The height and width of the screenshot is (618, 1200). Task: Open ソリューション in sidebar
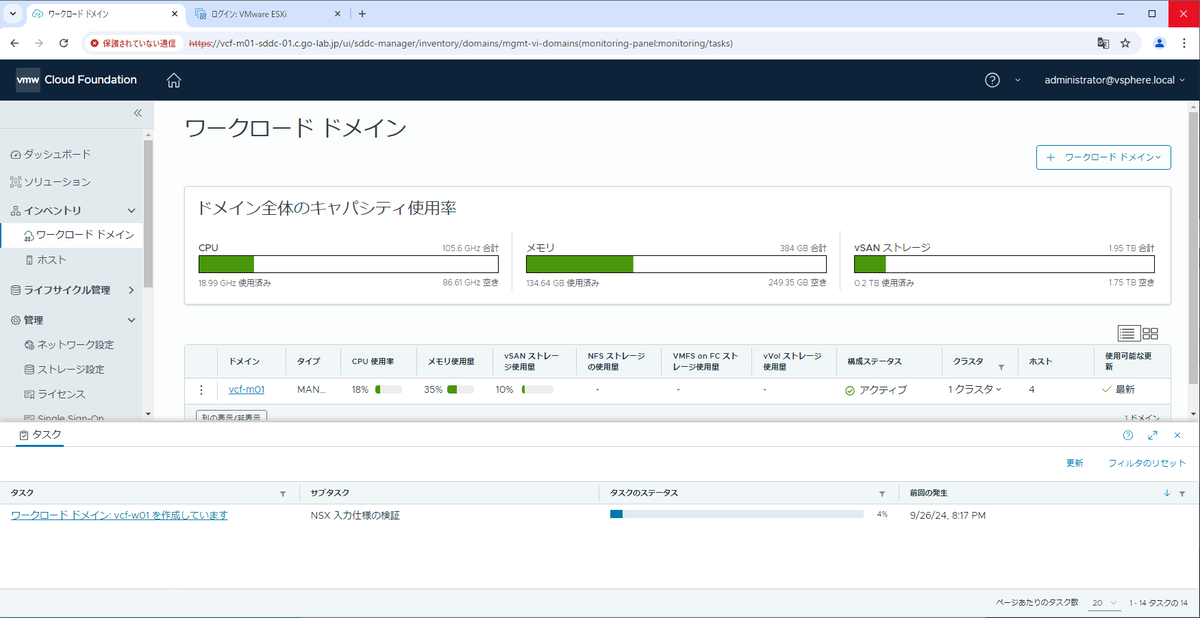click(x=57, y=182)
